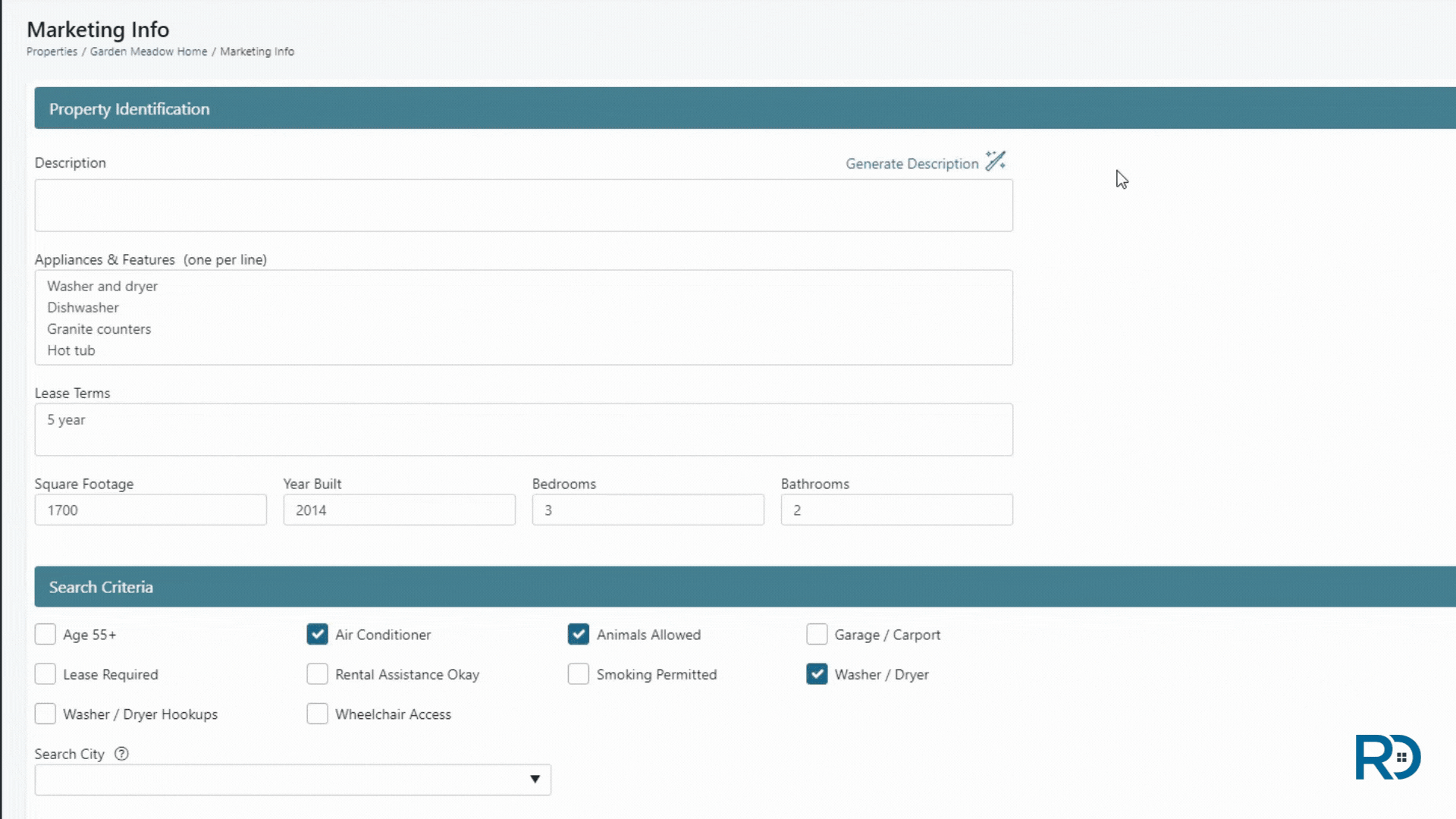Click the Lease Terms text area
Viewport: 1456px width, 819px height.
[523, 429]
